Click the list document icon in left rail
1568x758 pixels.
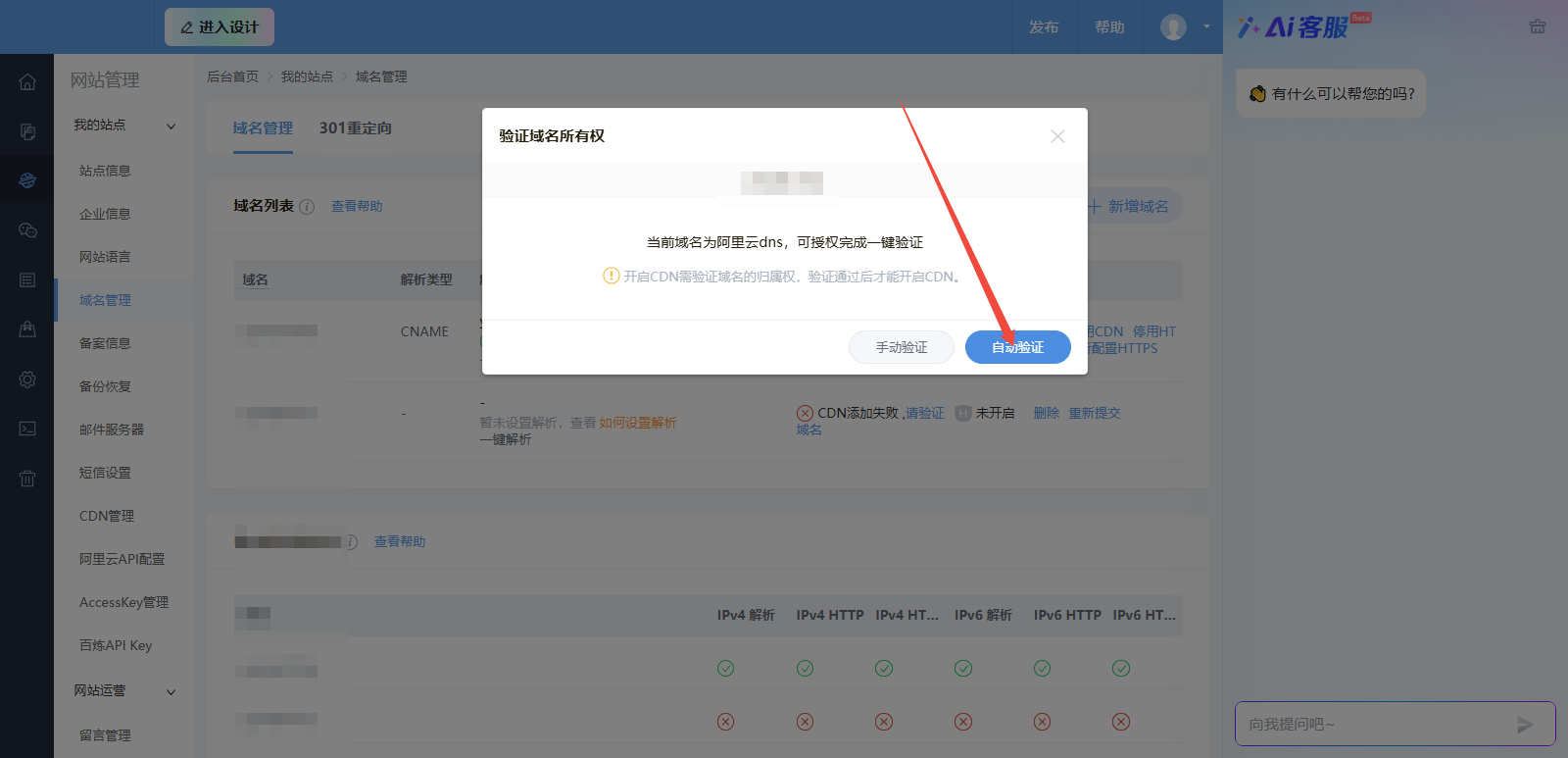pyautogui.click(x=27, y=280)
